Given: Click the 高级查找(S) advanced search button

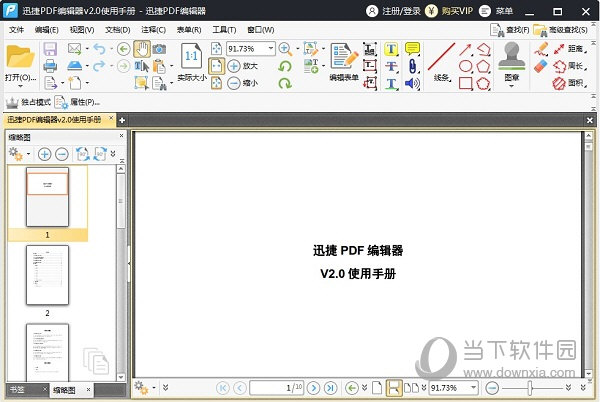Looking at the screenshot, I should pos(560,29).
